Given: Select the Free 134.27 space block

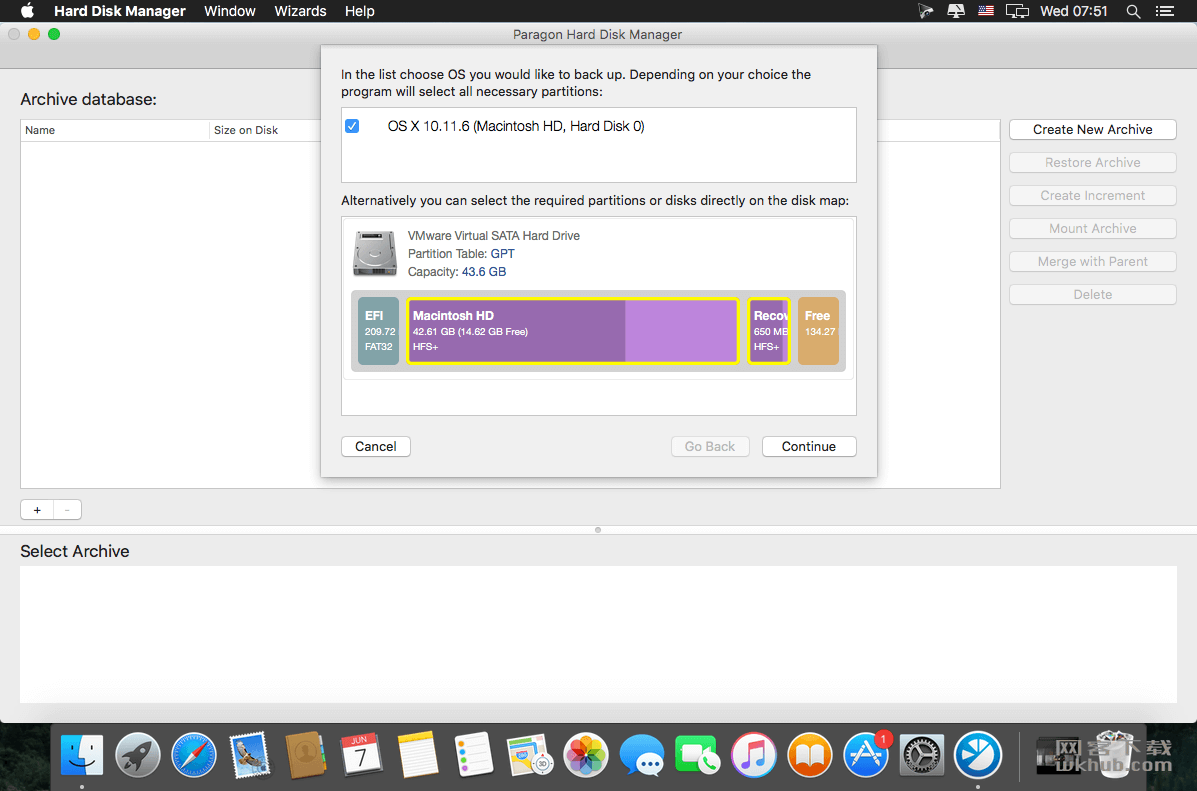Looking at the screenshot, I should [818, 331].
